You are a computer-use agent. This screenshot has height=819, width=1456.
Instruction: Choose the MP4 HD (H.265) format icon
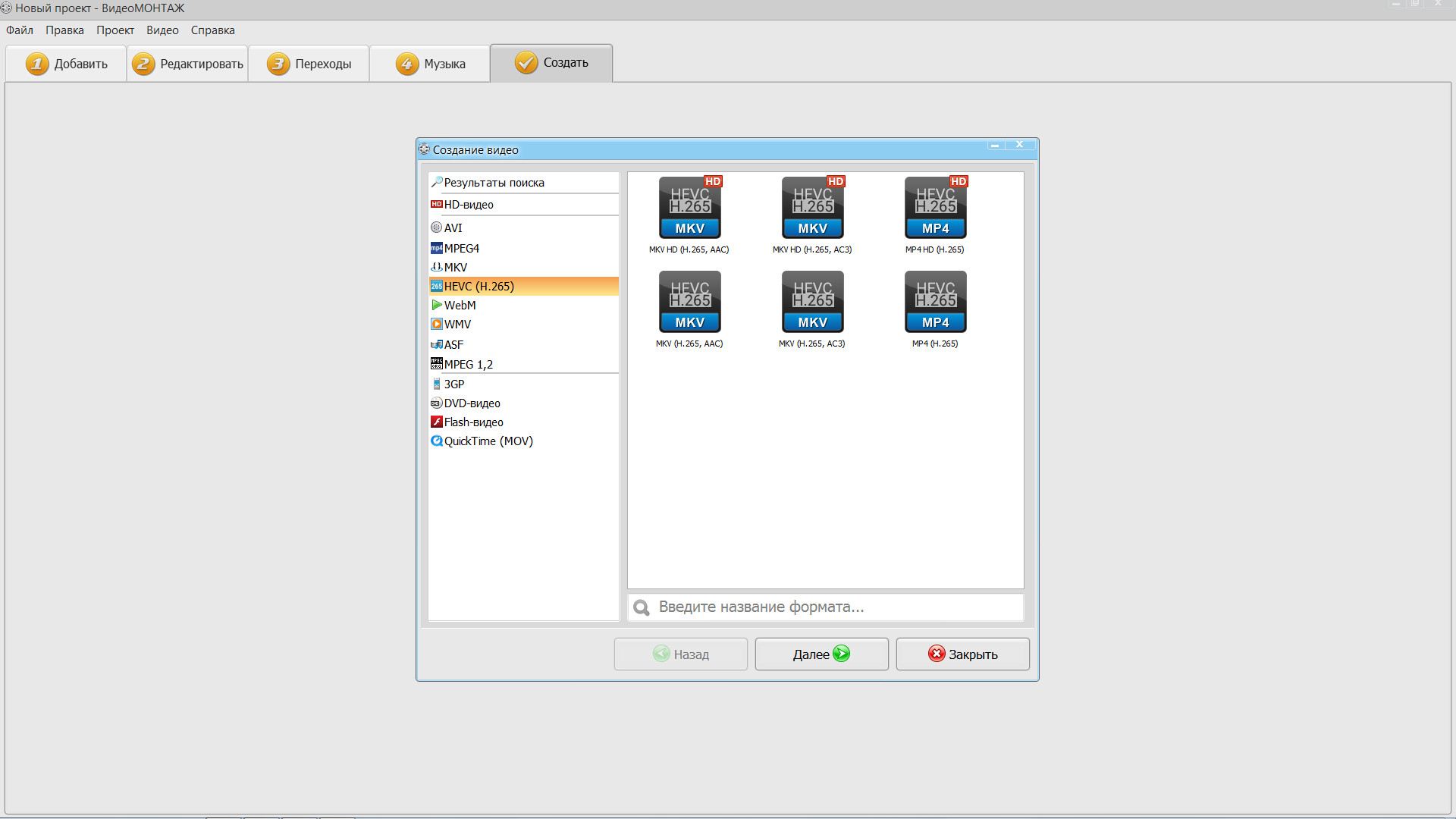pyautogui.click(x=936, y=208)
